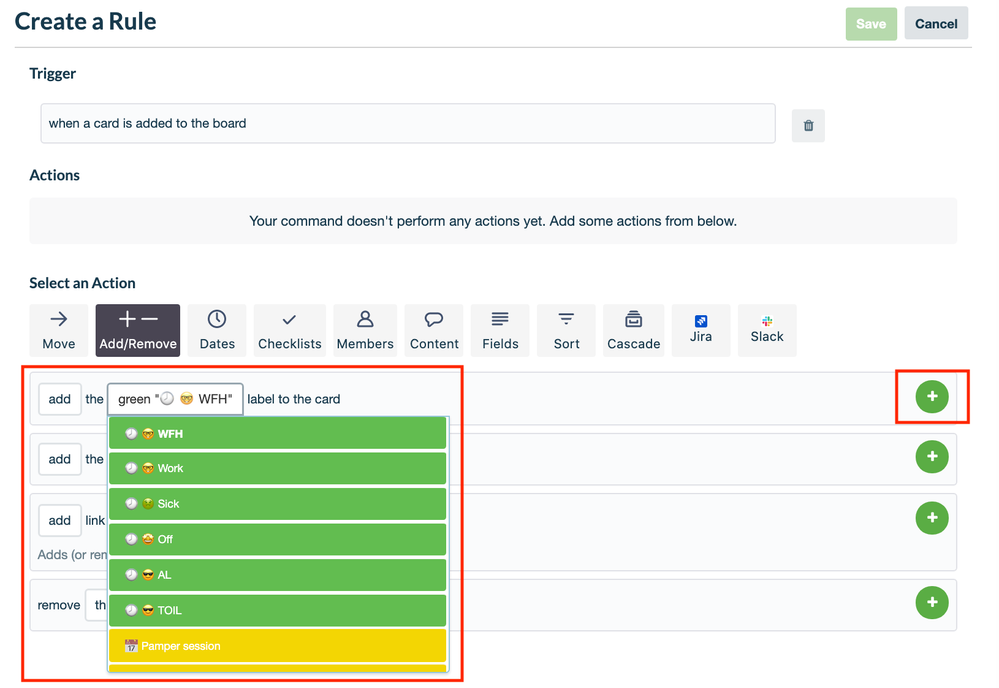The height and width of the screenshot is (688, 999).
Task: Choose the green Sick label option
Action: click(277, 504)
